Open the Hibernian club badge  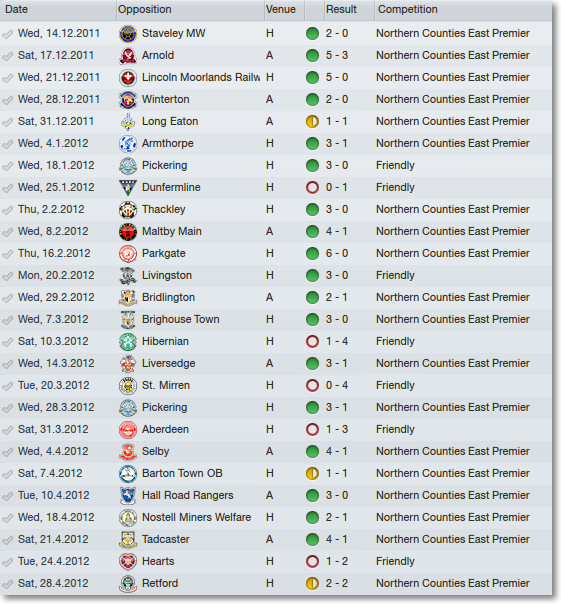128,342
